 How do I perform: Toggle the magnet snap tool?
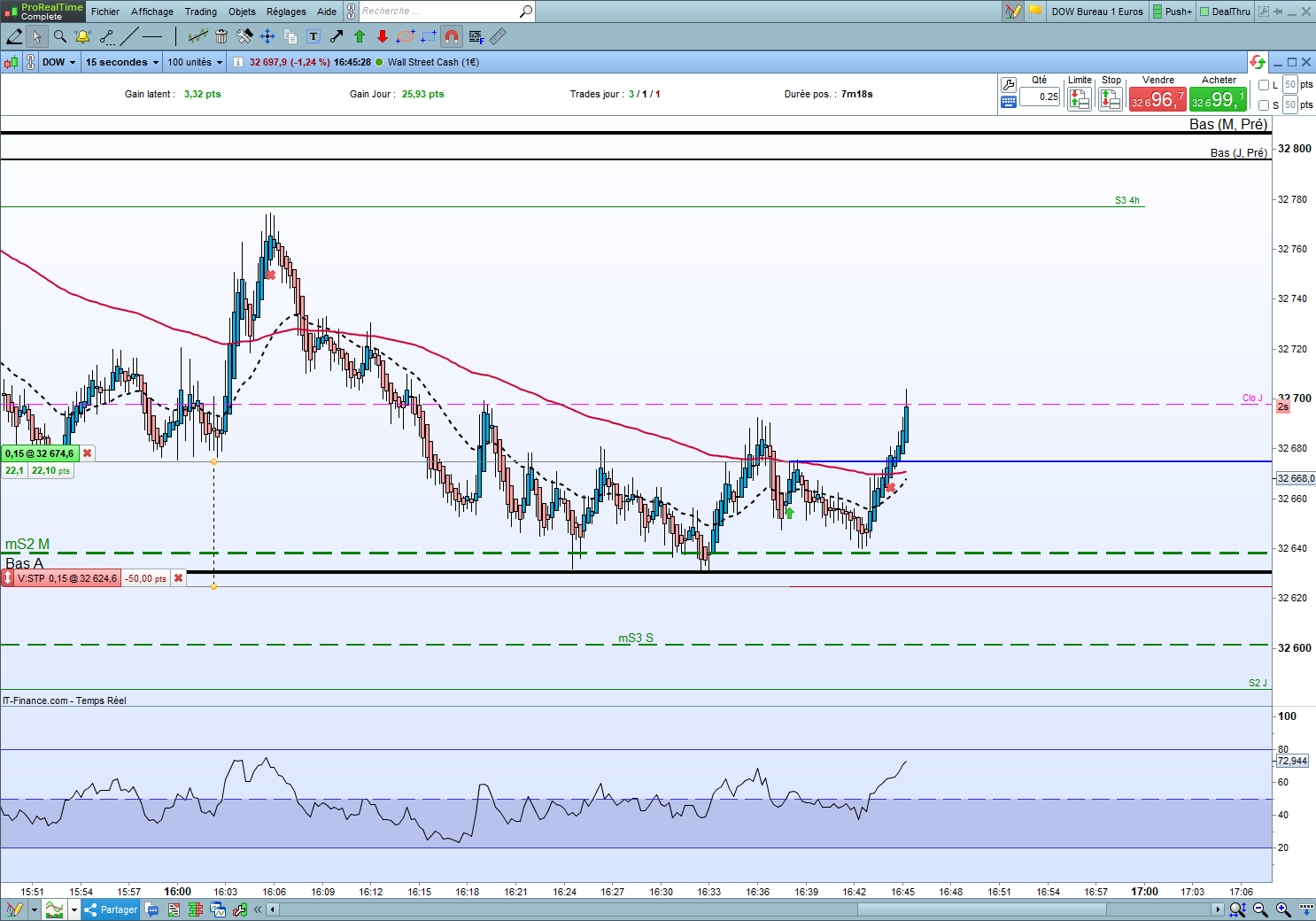click(452, 36)
